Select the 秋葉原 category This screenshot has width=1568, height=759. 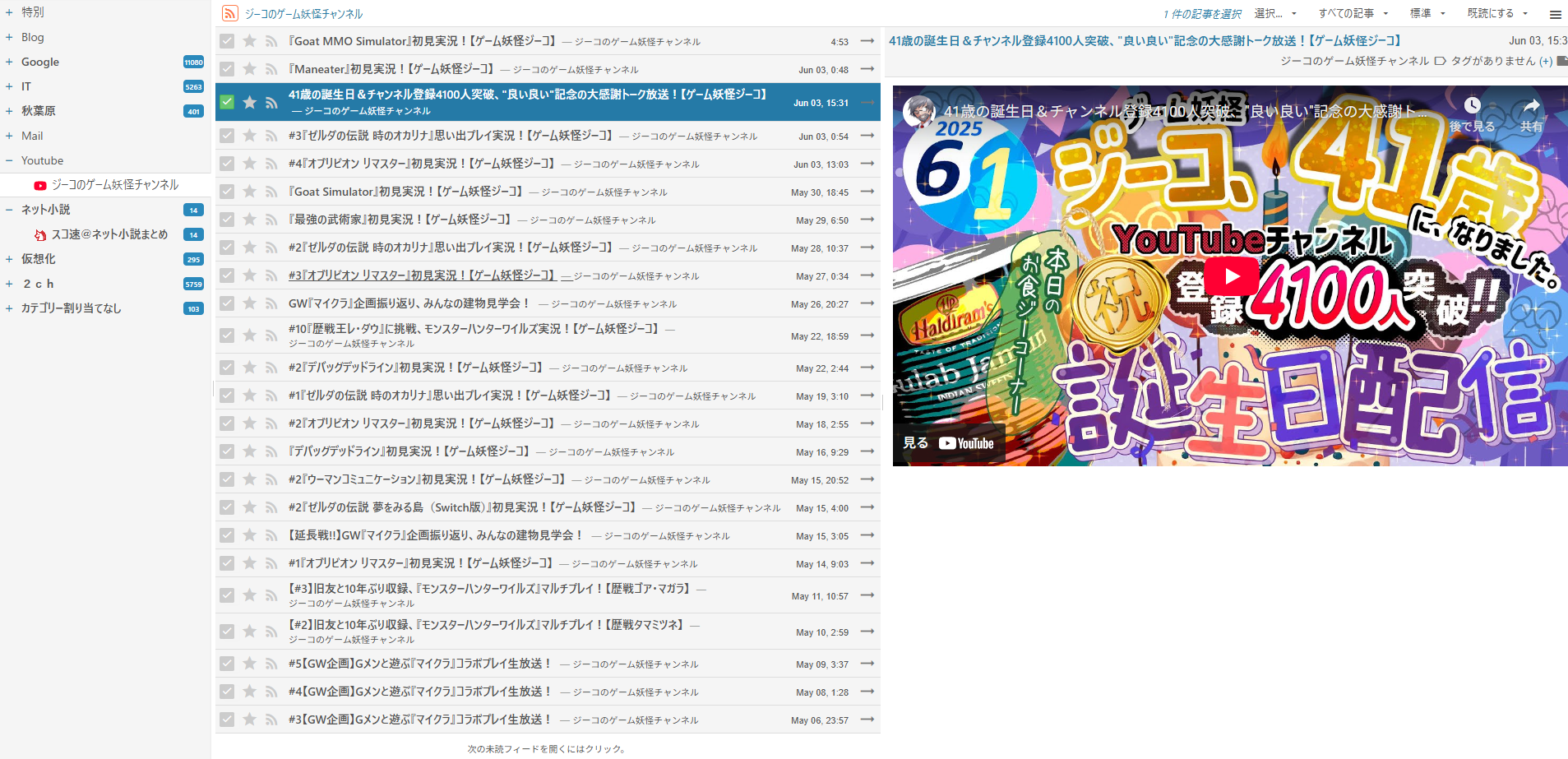(x=39, y=111)
